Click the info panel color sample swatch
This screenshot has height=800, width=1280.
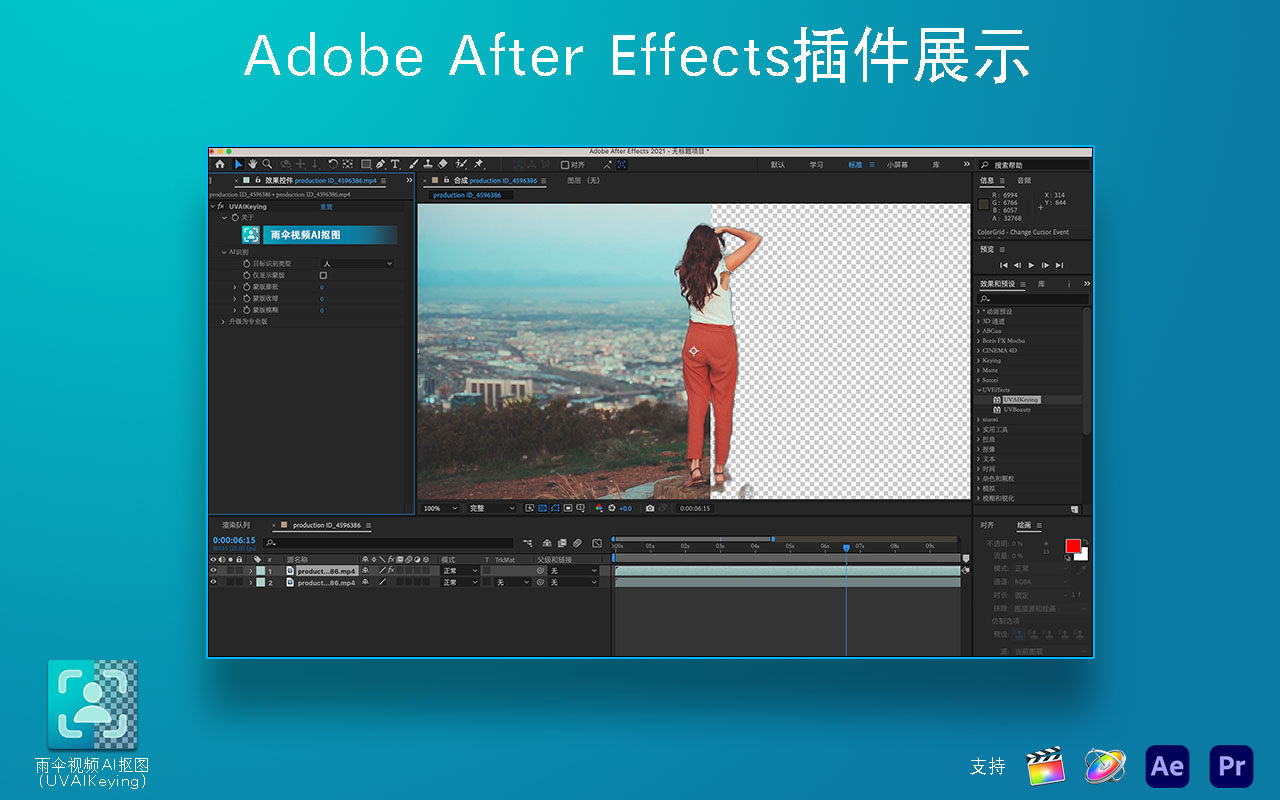[983, 203]
